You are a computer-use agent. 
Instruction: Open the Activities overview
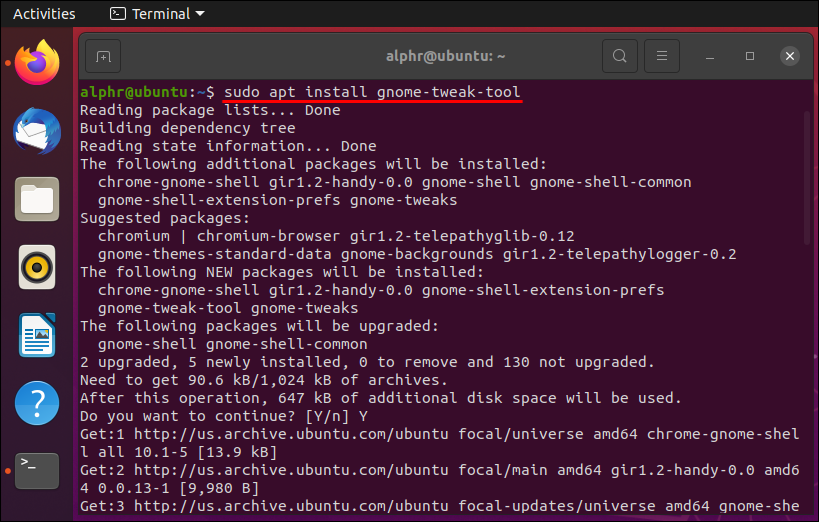[x=44, y=14]
